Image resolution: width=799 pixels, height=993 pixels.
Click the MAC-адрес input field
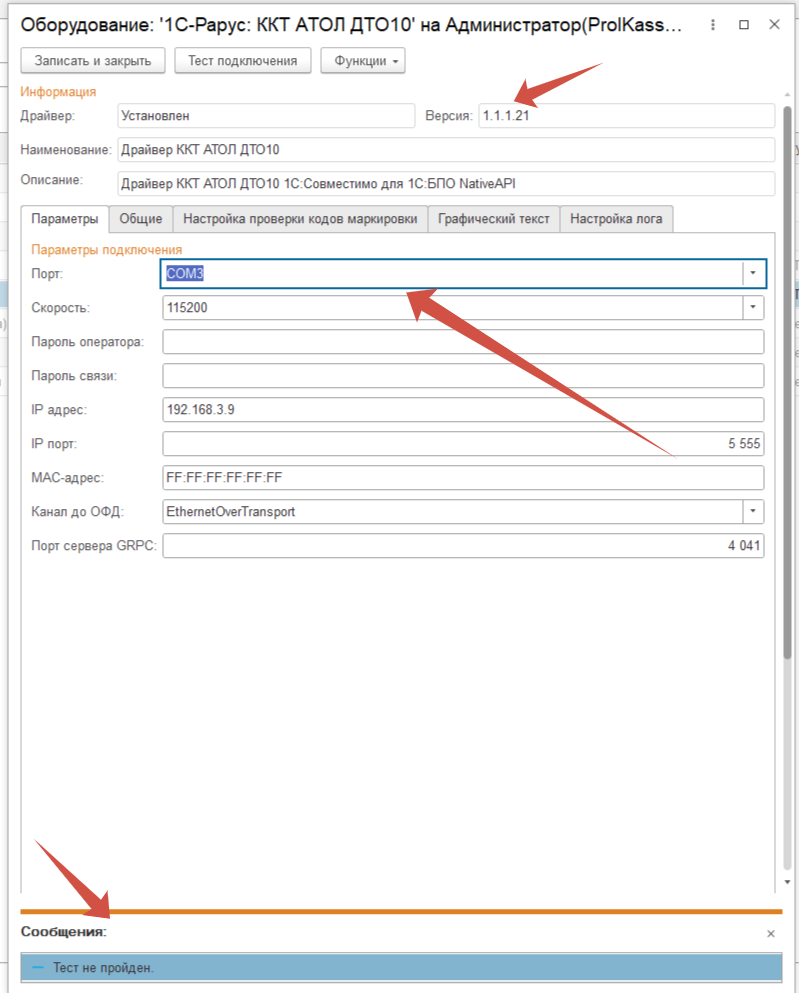click(462, 478)
